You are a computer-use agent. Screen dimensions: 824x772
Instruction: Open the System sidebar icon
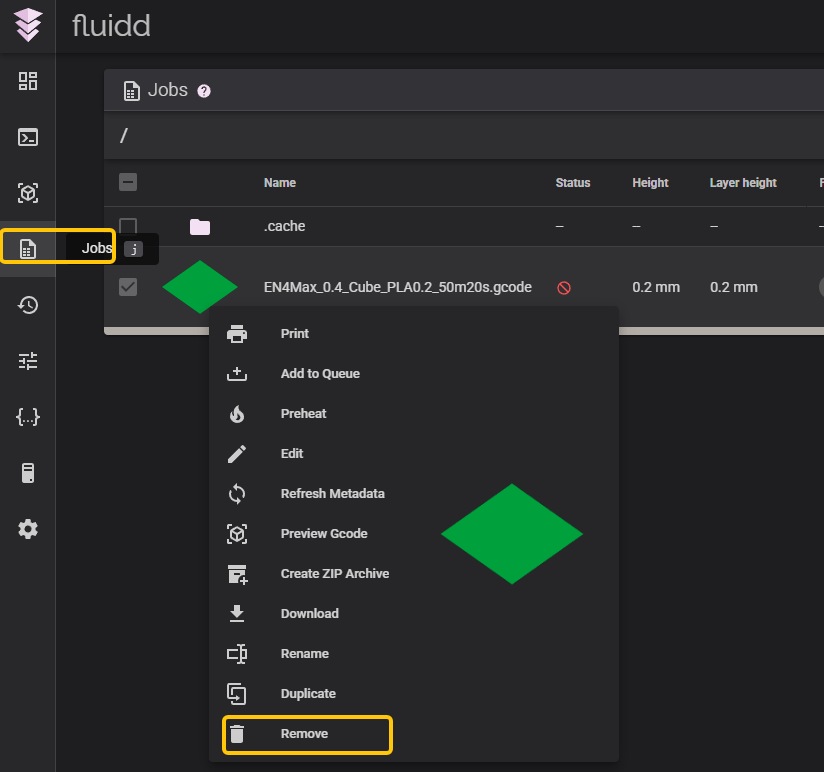[28, 473]
